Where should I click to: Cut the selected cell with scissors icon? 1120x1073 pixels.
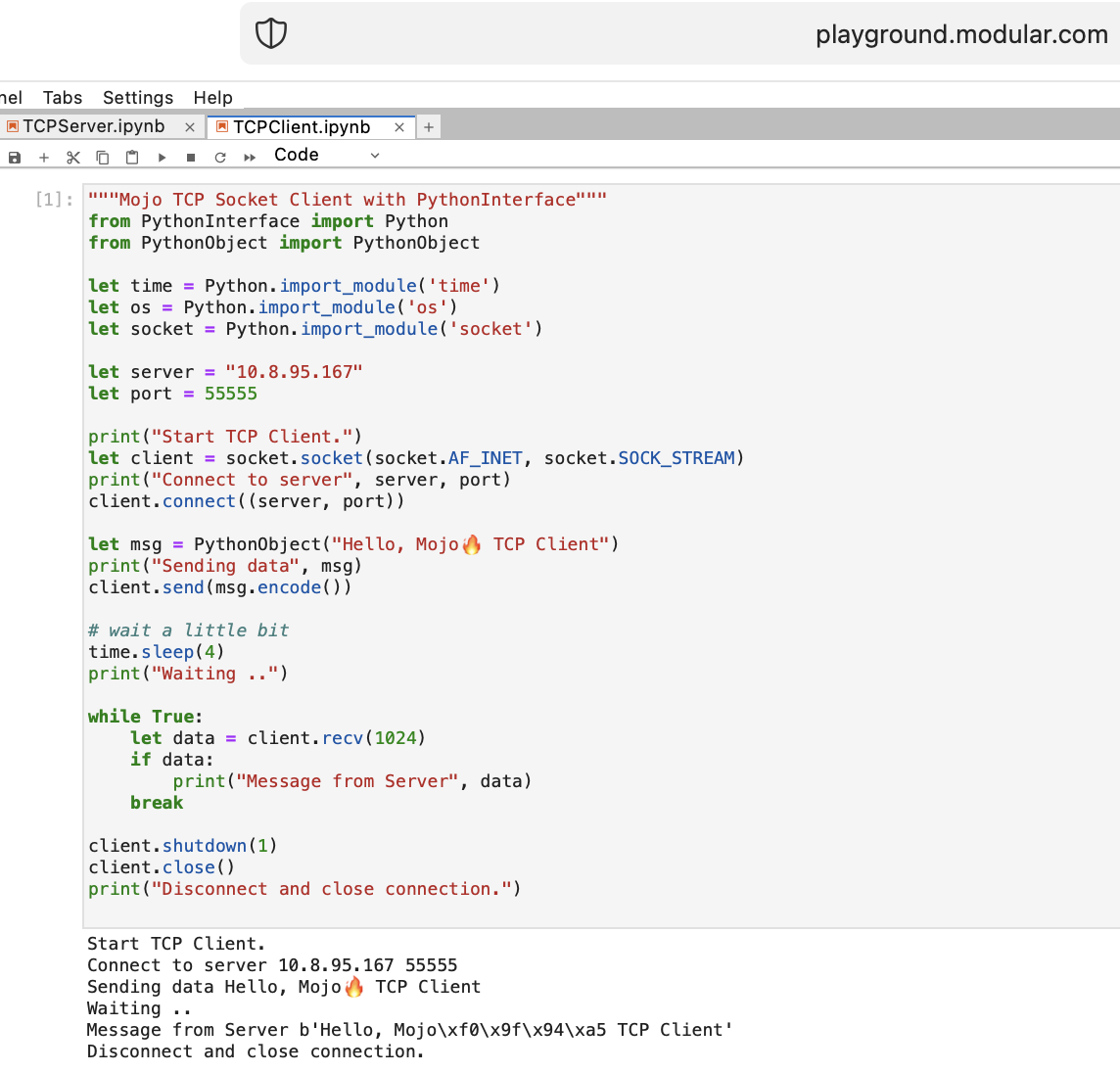point(73,157)
